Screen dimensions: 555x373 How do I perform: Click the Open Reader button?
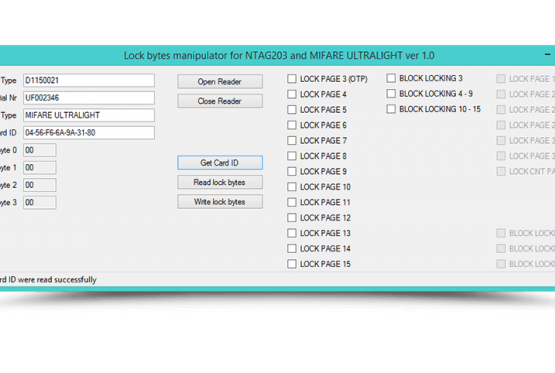coord(220,81)
